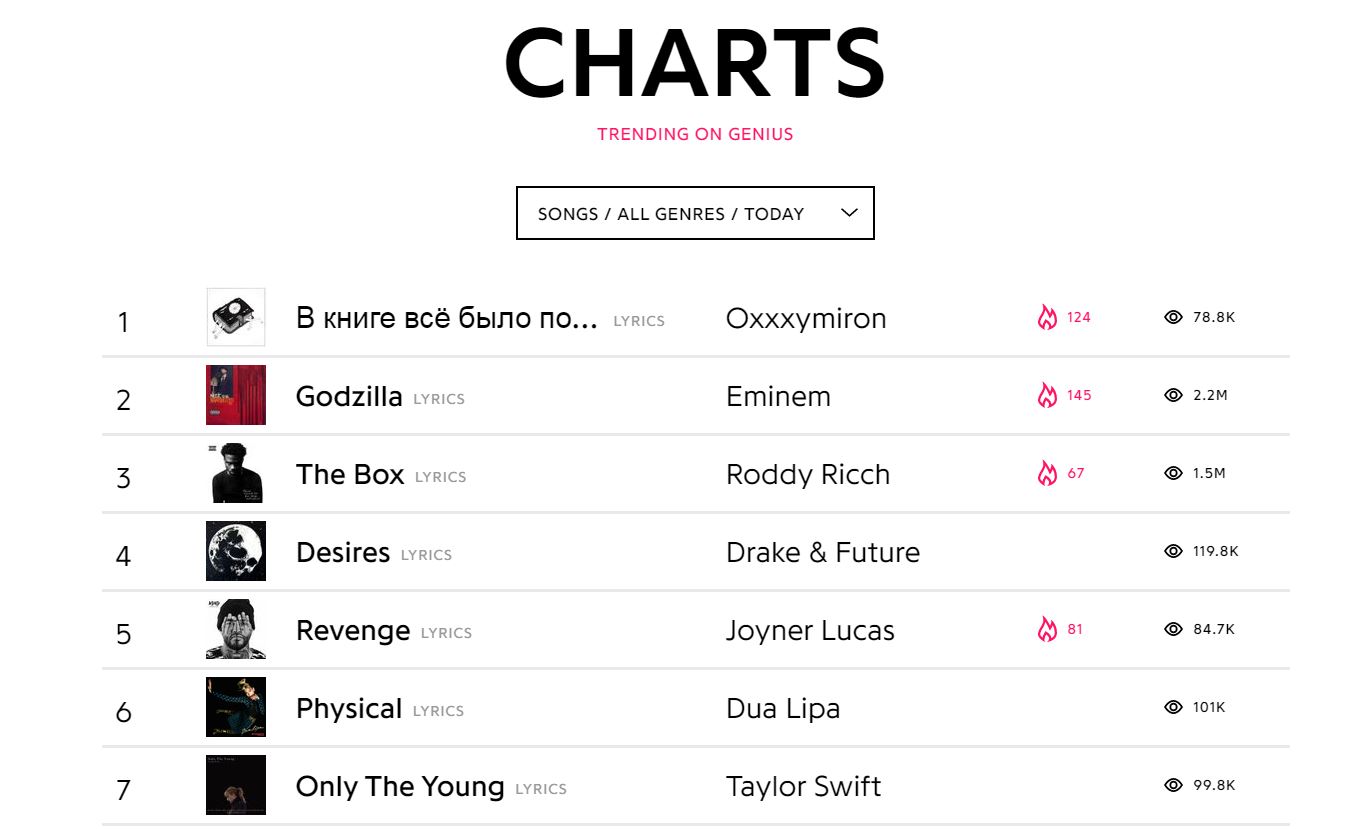Screen dimensions: 1367x829
Task: Click the eye icon next to 101K
Action: pyautogui.click(x=1173, y=707)
